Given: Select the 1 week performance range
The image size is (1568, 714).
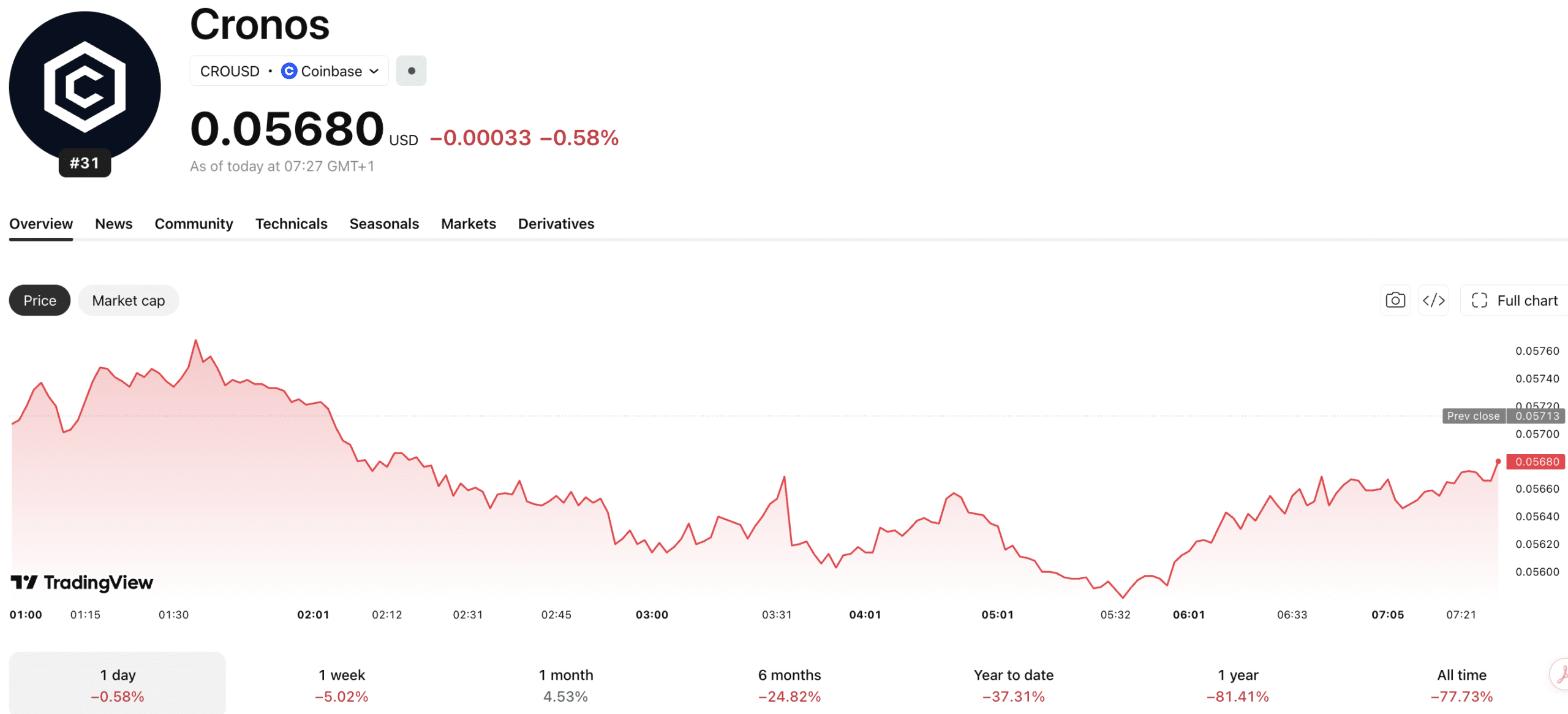Looking at the screenshot, I should pyautogui.click(x=342, y=685).
